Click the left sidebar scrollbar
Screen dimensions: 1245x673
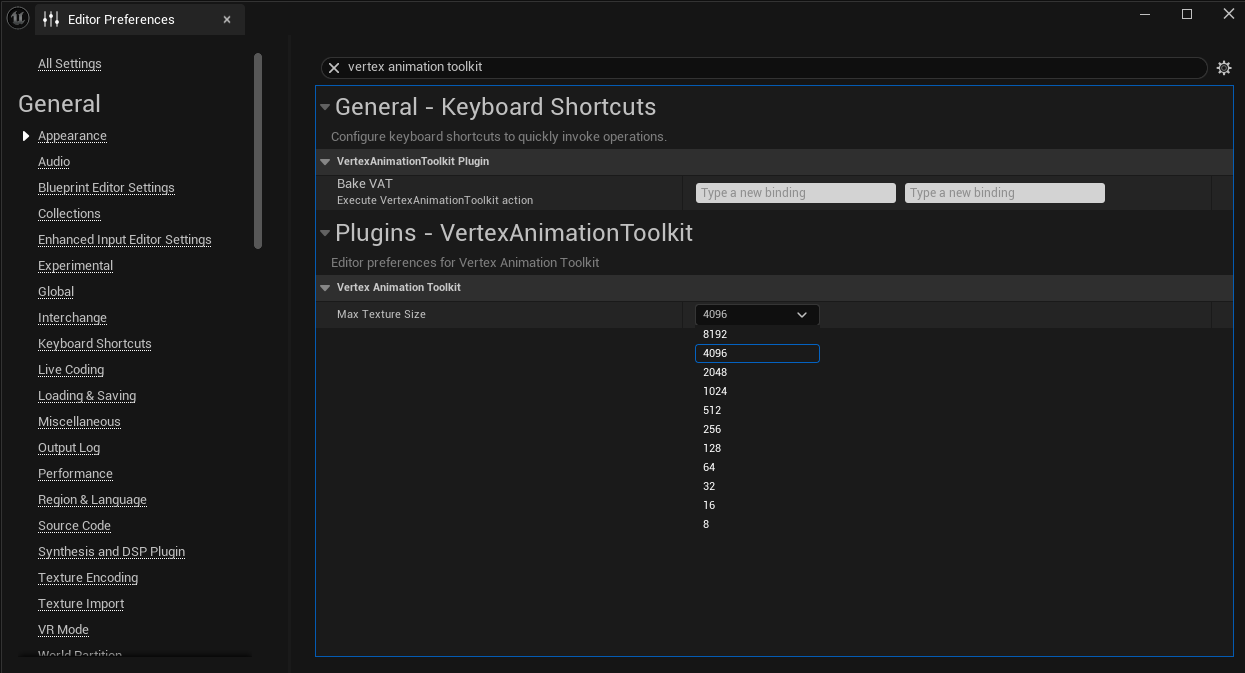pos(258,150)
